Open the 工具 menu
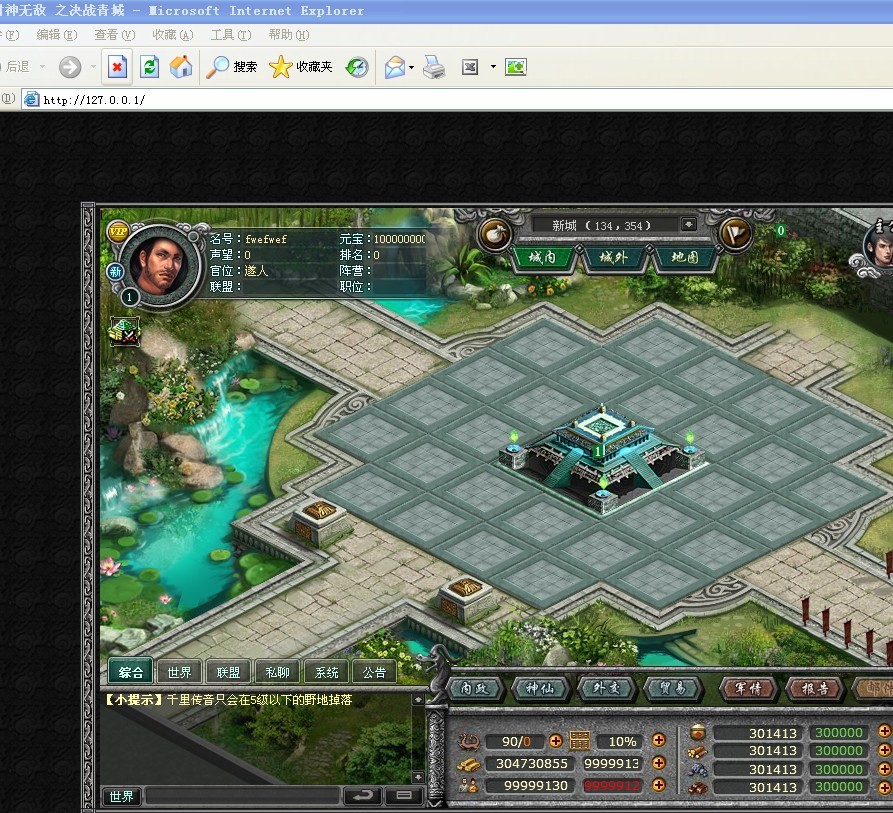This screenshot has height=813, width=893. [x=229, y=35]
